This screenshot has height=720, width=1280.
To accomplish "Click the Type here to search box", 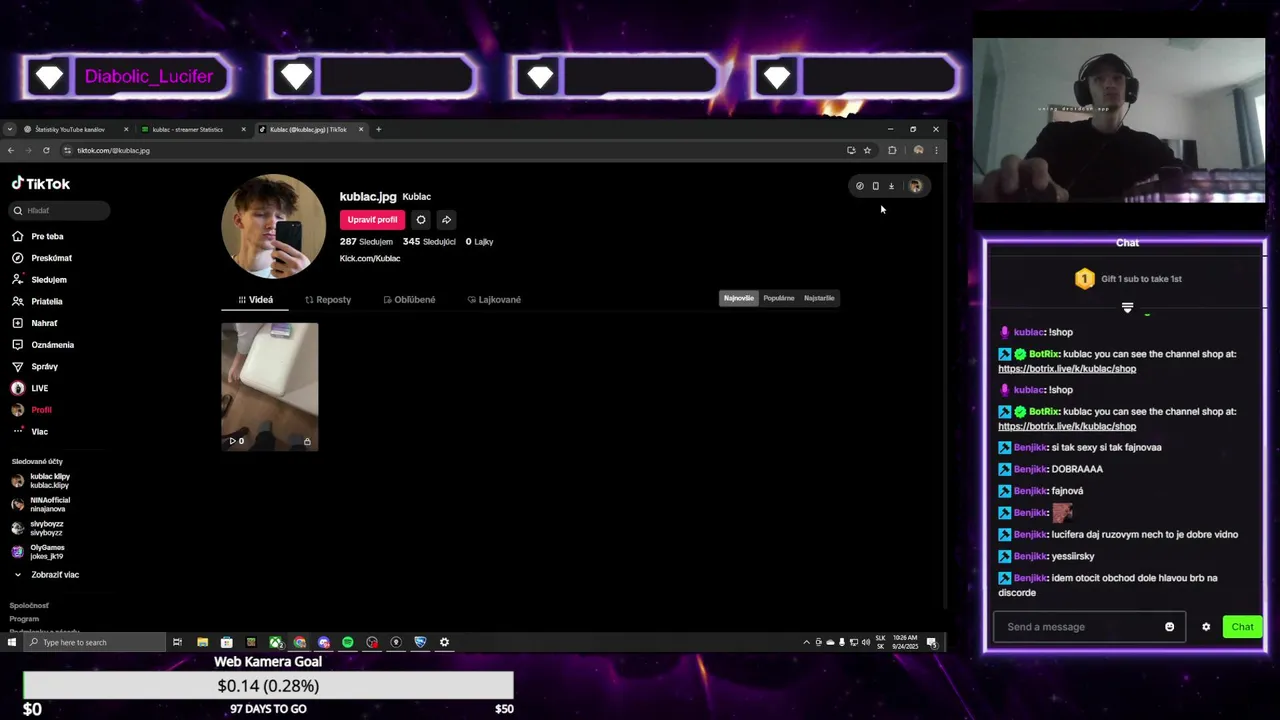I will [95, 642].
